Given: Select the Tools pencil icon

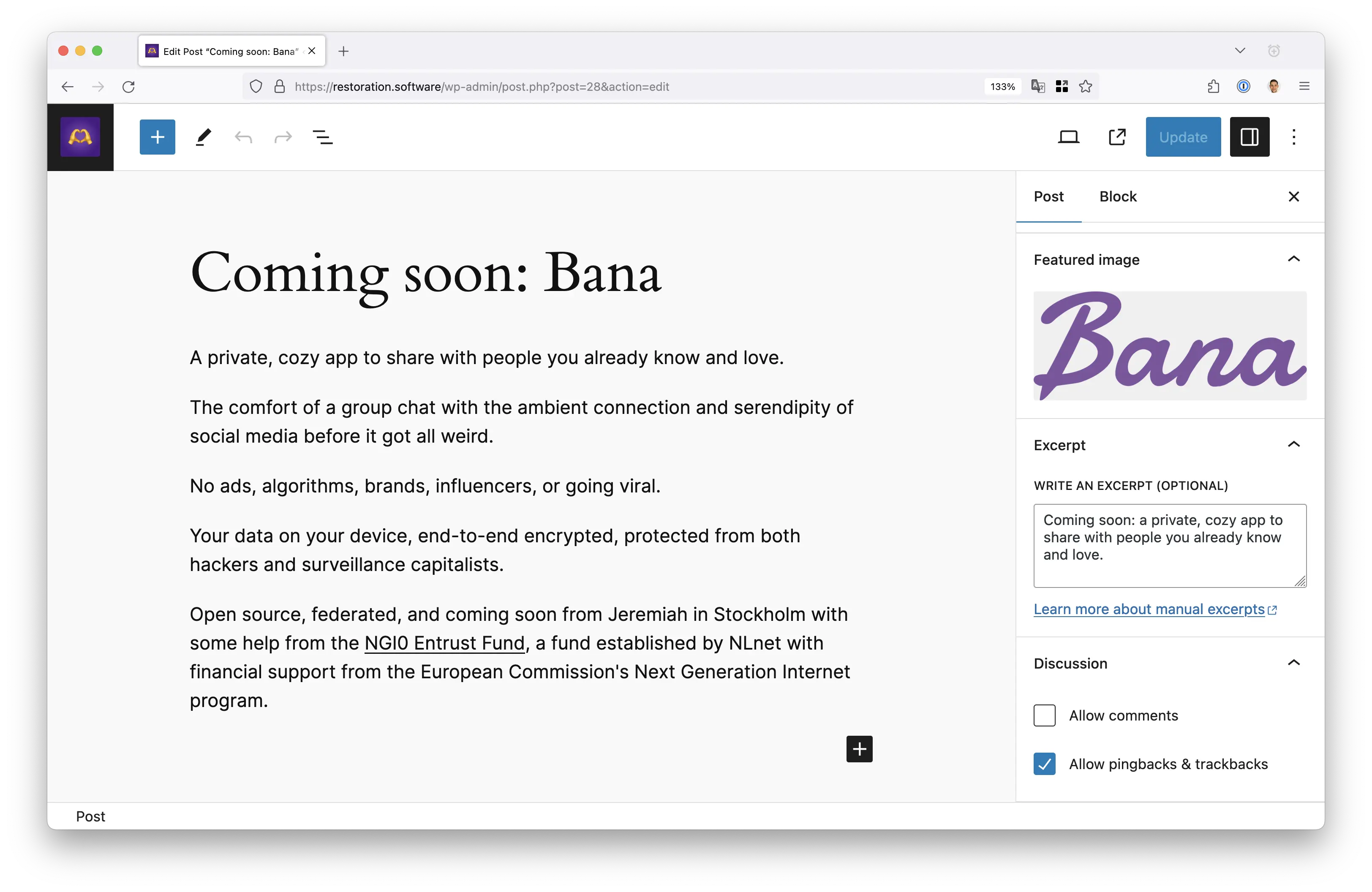Looking at the screenshot, I should [x=203, y=136].
